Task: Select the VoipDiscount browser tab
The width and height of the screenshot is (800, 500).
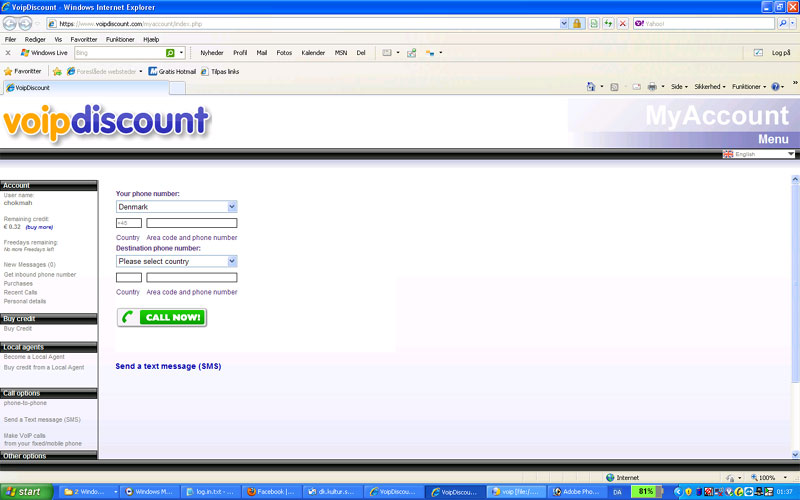Action: pyautogui.click(x=86, y=88)
